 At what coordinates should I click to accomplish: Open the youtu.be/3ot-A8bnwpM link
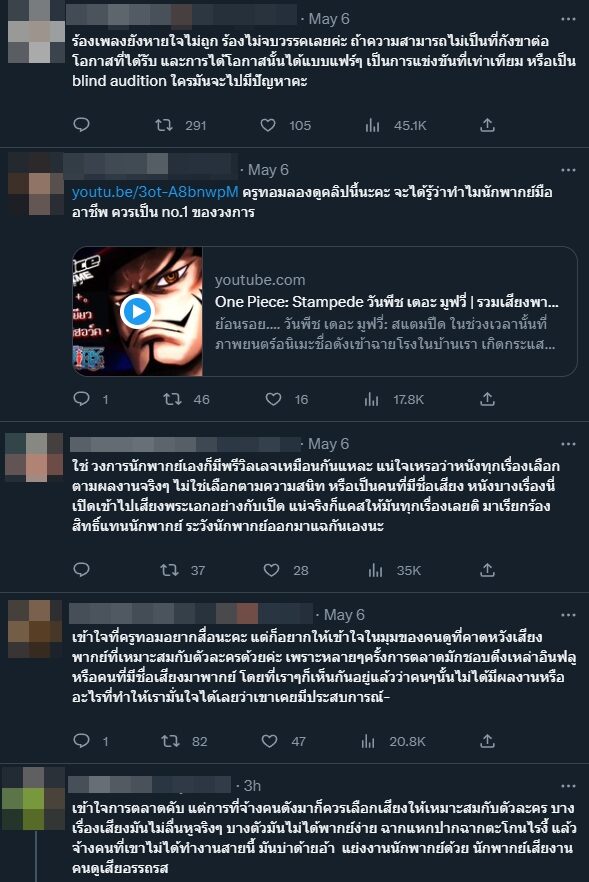coord(155,192)
